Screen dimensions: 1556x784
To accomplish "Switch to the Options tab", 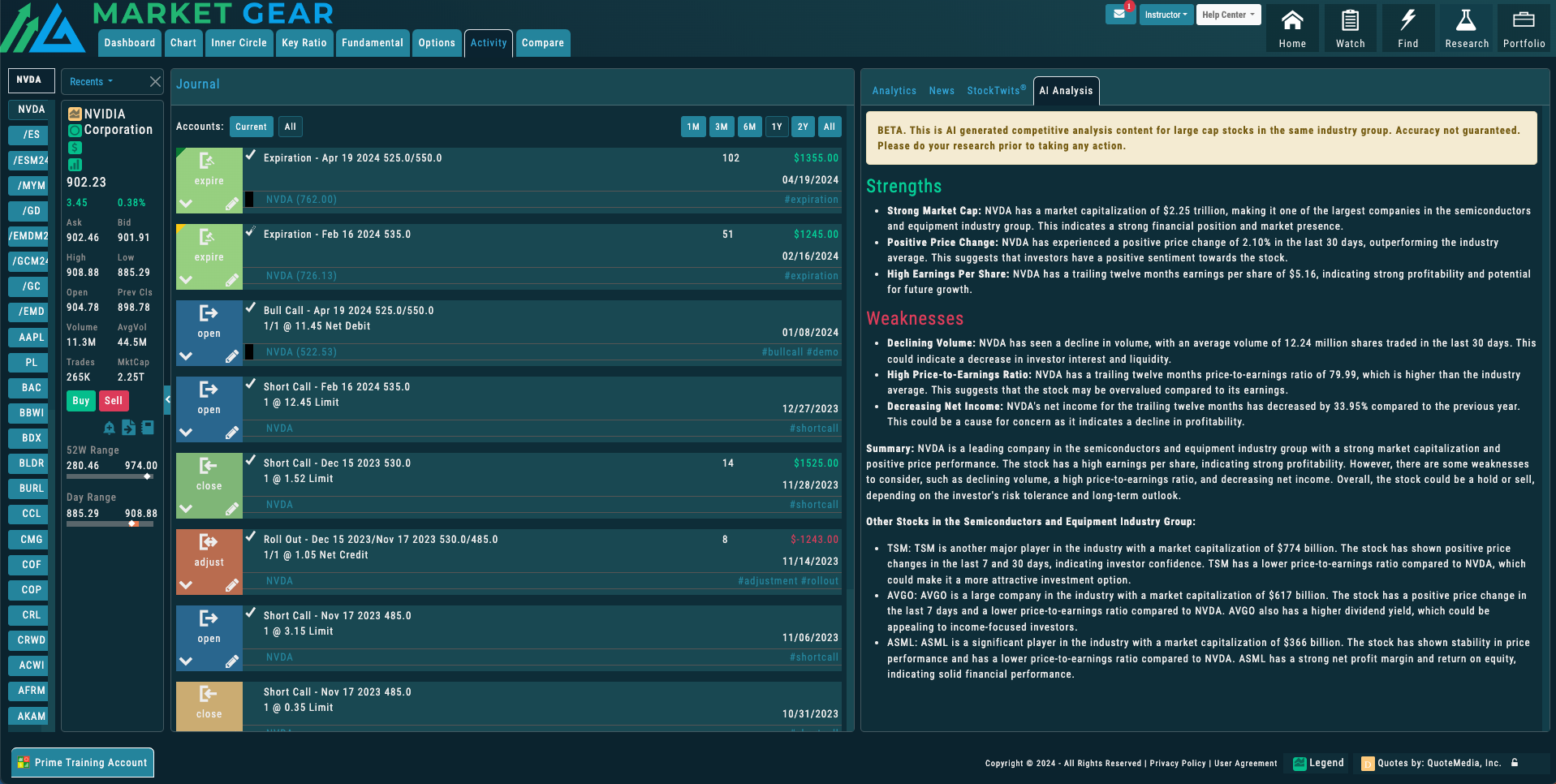I will click(437, 43).
